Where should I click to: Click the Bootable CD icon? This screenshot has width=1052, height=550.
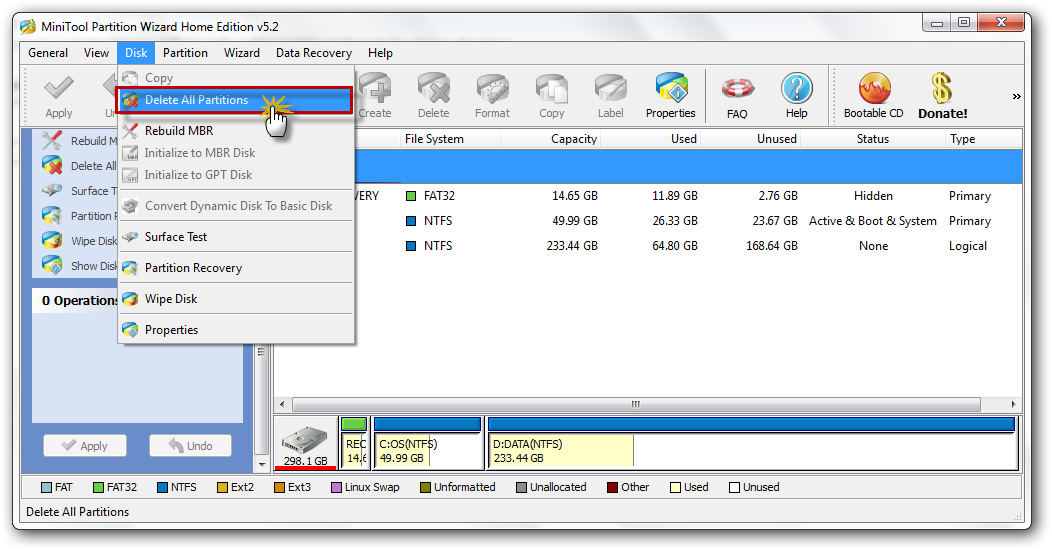(874, 88)
